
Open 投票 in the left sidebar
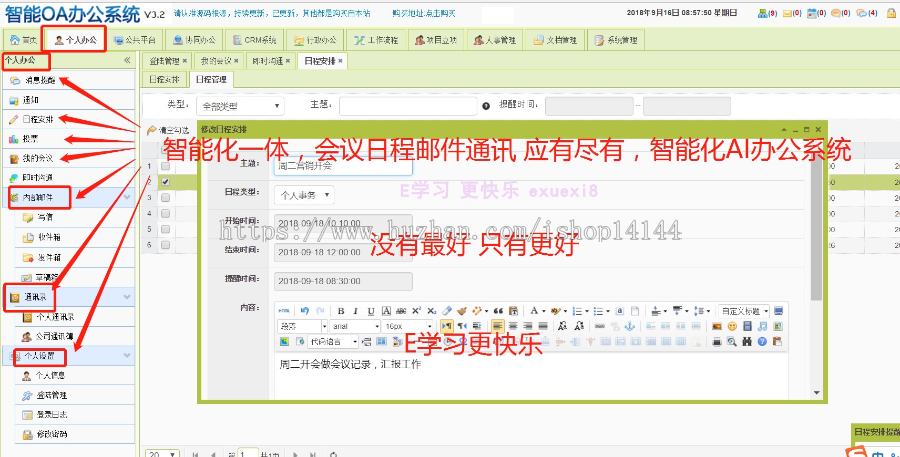click(x=68, y=139)
